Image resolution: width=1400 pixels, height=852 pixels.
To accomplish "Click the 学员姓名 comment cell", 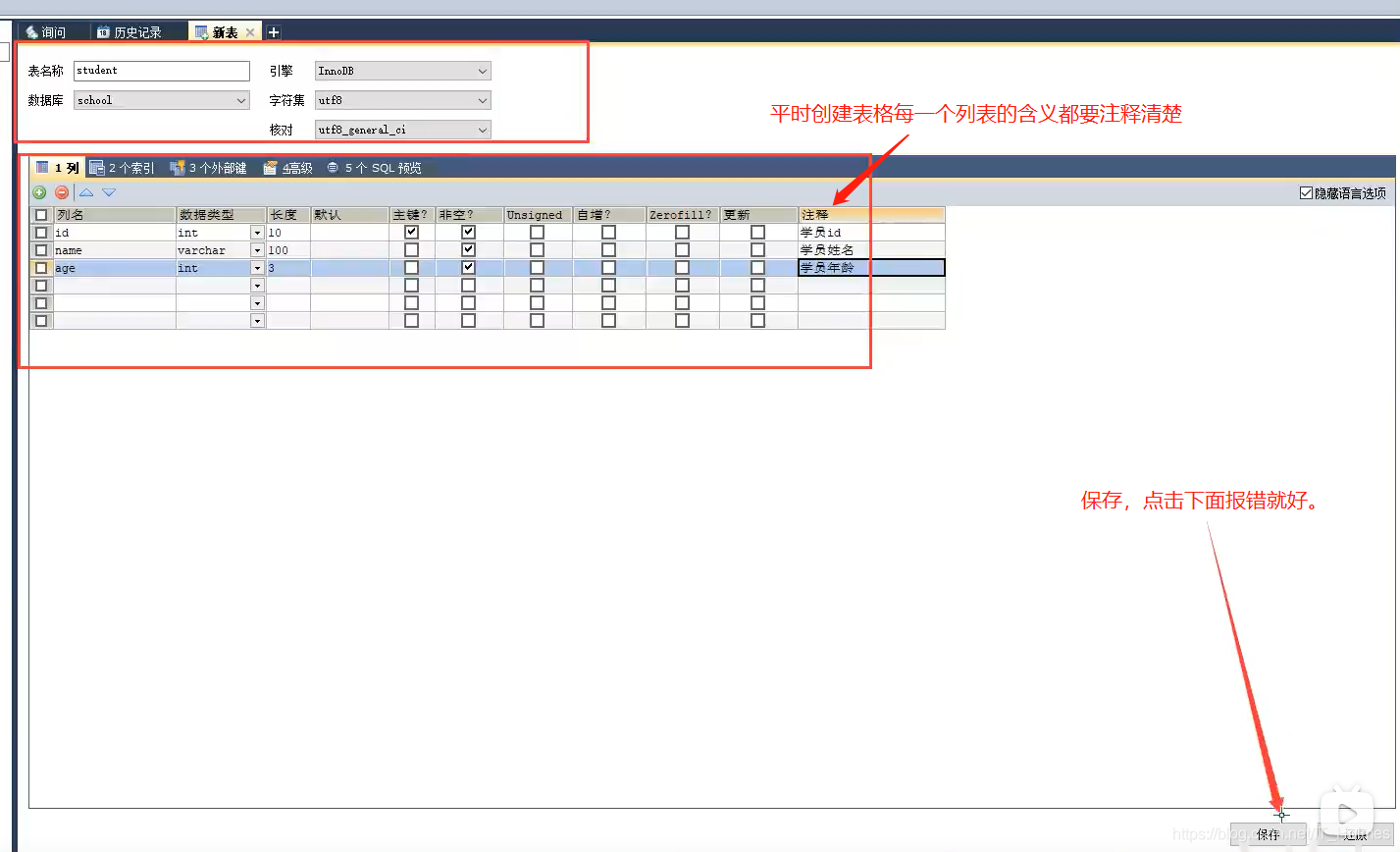I will click(871, 250).
